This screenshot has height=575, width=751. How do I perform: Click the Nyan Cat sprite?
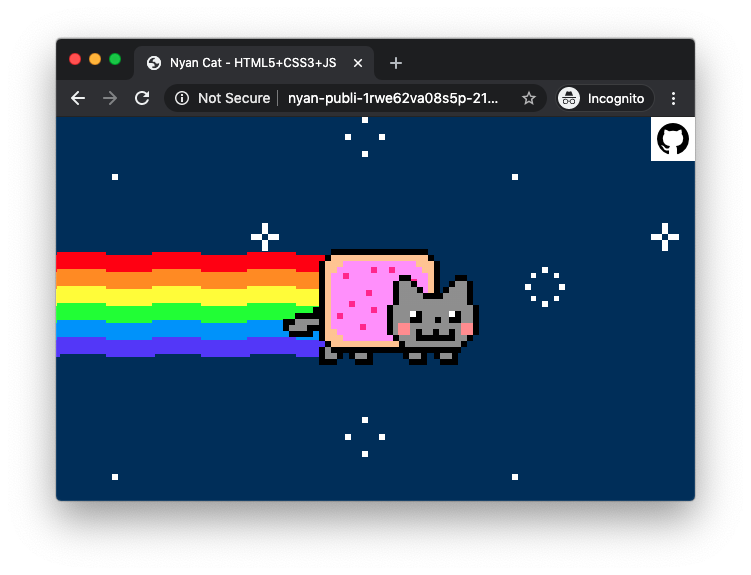(x=381, y=307)
